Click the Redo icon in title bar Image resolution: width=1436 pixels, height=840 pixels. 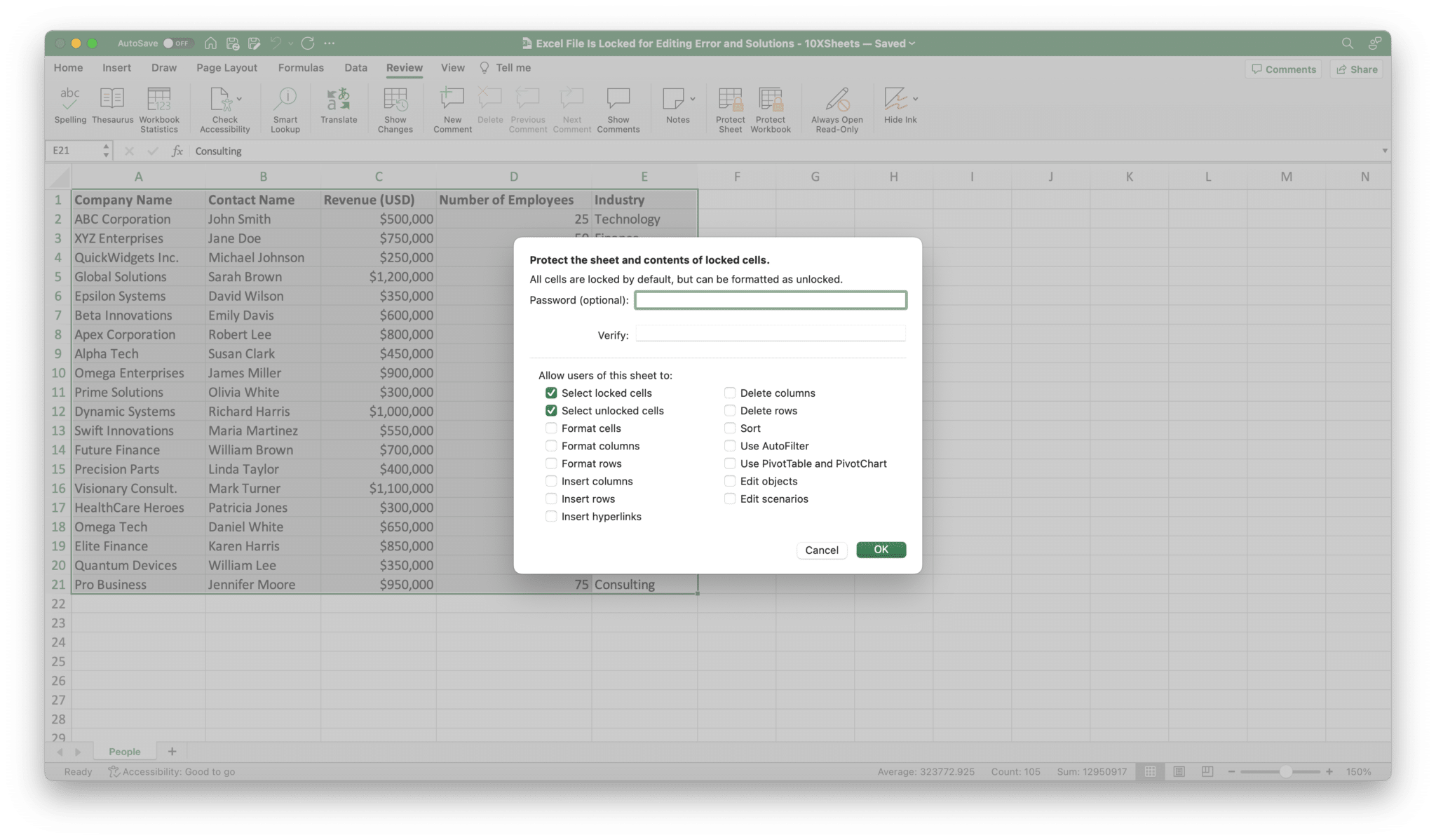pos(308,43)
